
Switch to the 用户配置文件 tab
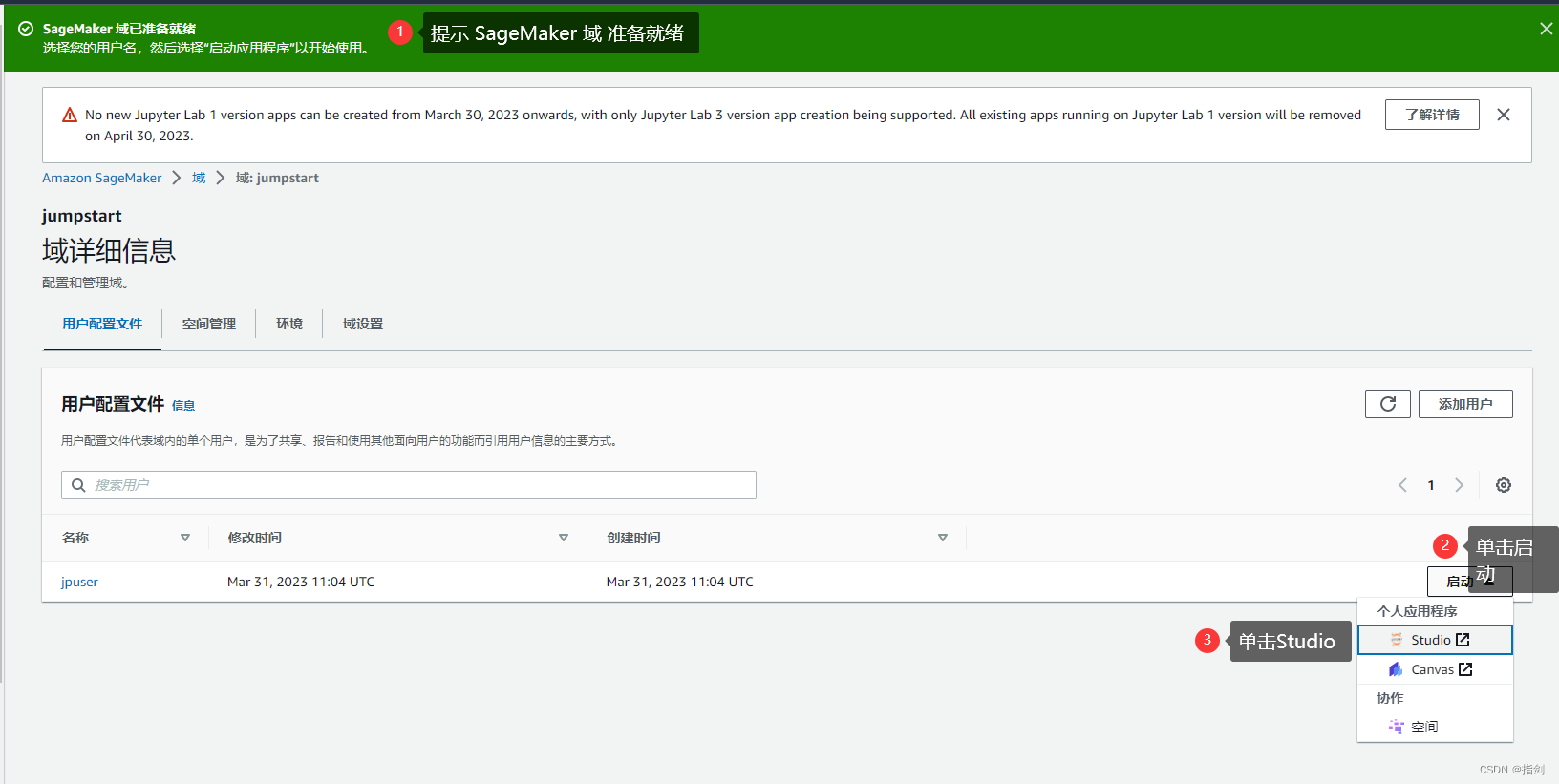(x=102, y=324)
